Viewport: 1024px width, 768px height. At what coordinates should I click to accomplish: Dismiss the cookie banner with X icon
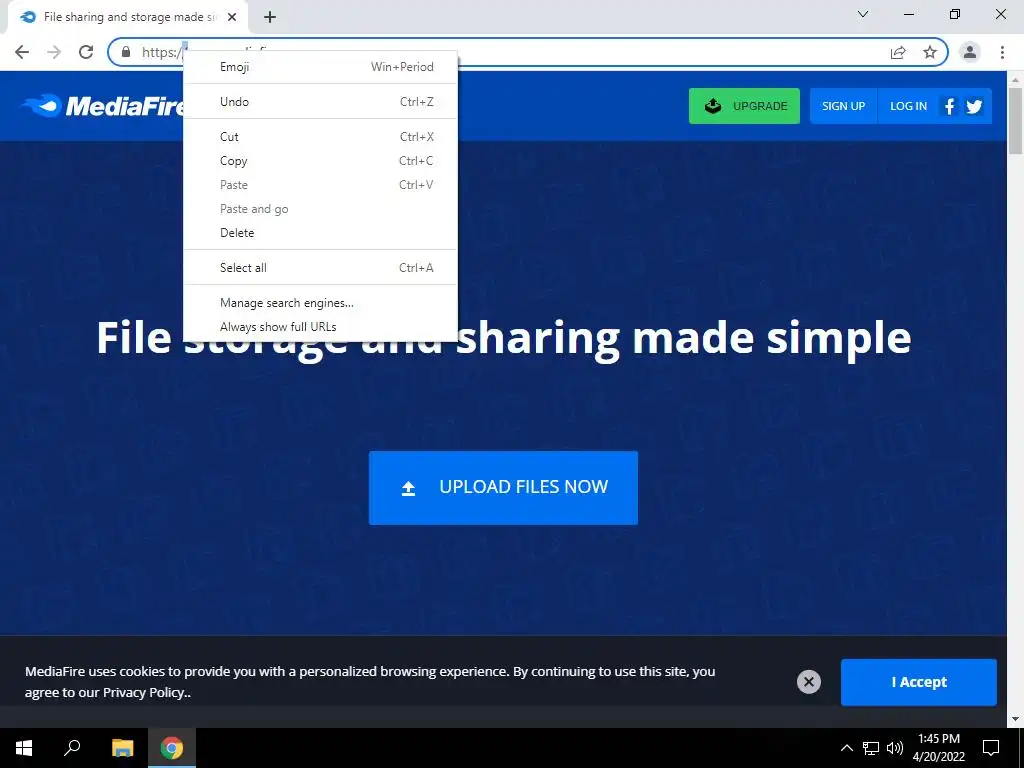[x=808, y=682]
